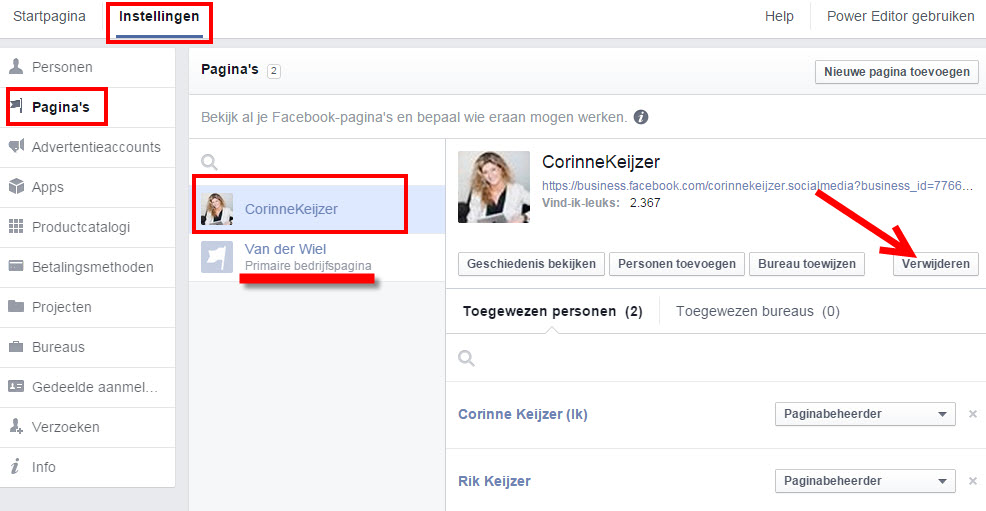Go to the Startpagina tab

[x=49, y=17]
